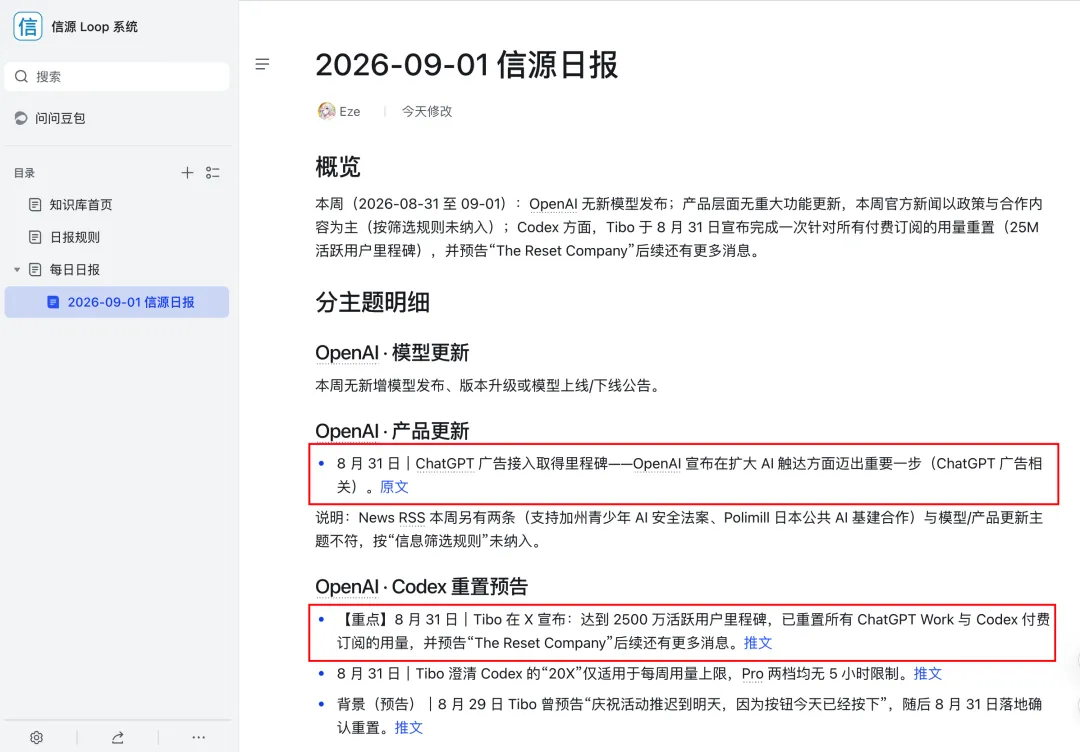
Task: Click the page title 2026-09-01 信源日报
Action: (467, 65)
